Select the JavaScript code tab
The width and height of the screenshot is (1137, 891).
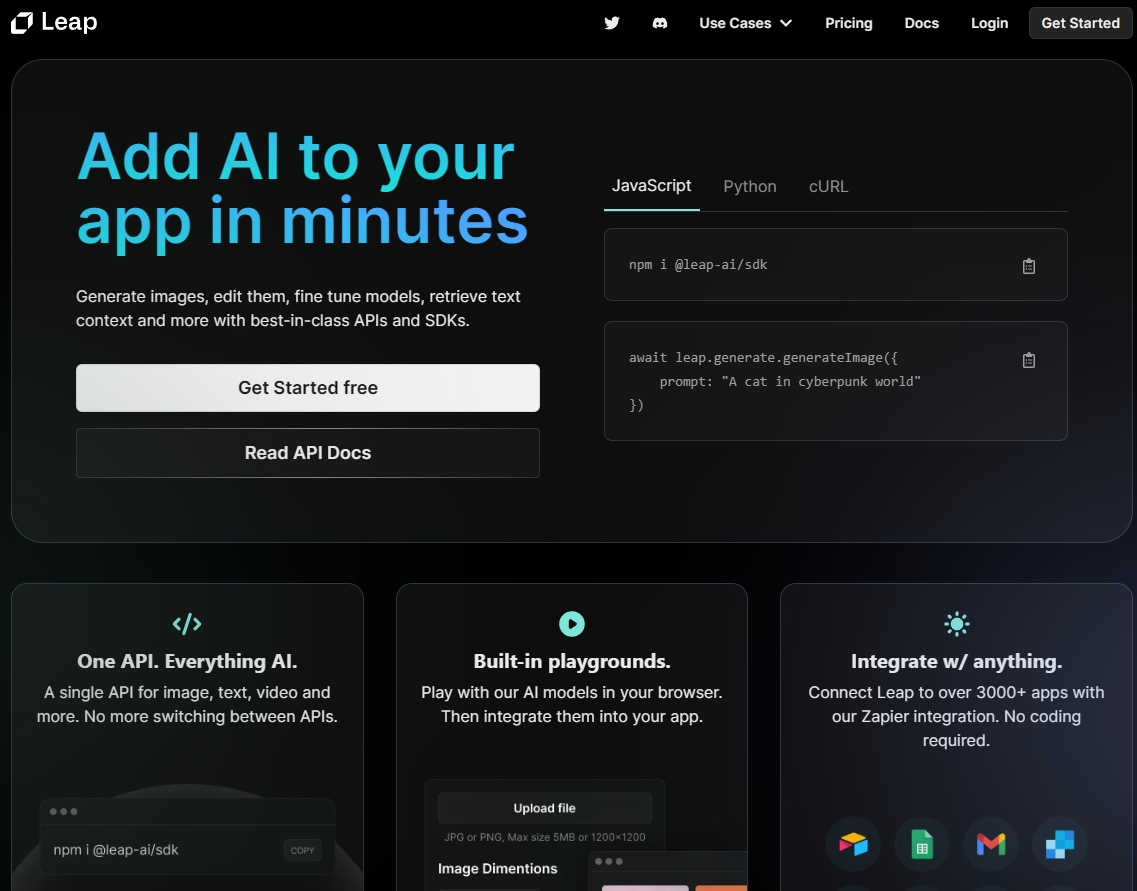pyautogui.click(x=651, y=186)
